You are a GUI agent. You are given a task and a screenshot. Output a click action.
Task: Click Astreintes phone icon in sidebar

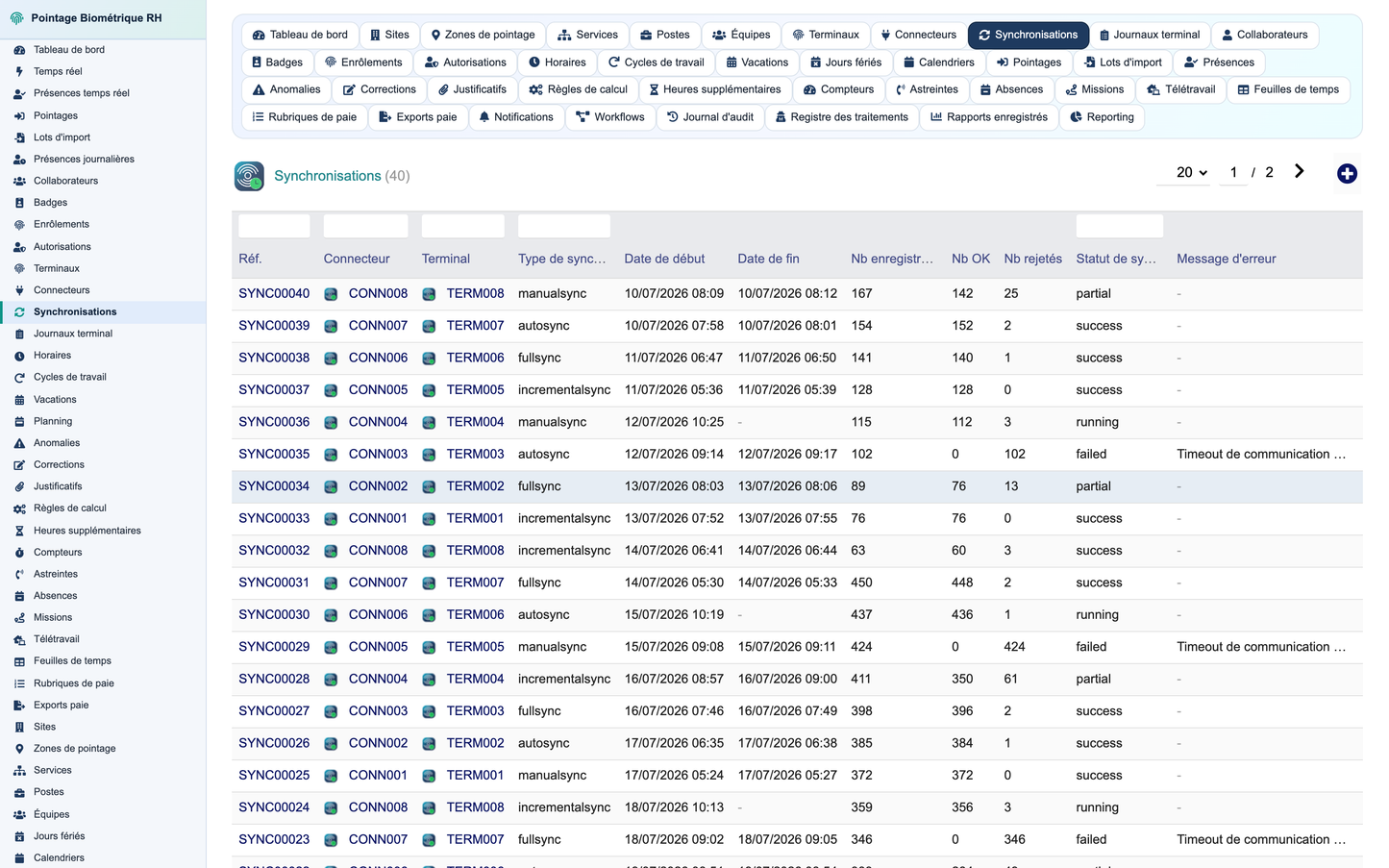coord(19,574)
